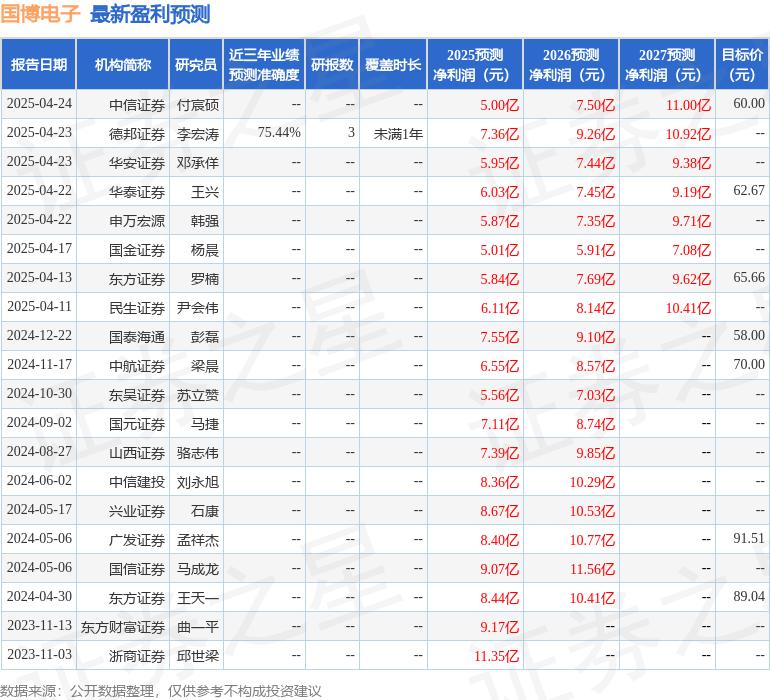Viewport: 770px width, 700px height.
Task: Click analyst name 付宸硕
Action: tap(197, 104)
